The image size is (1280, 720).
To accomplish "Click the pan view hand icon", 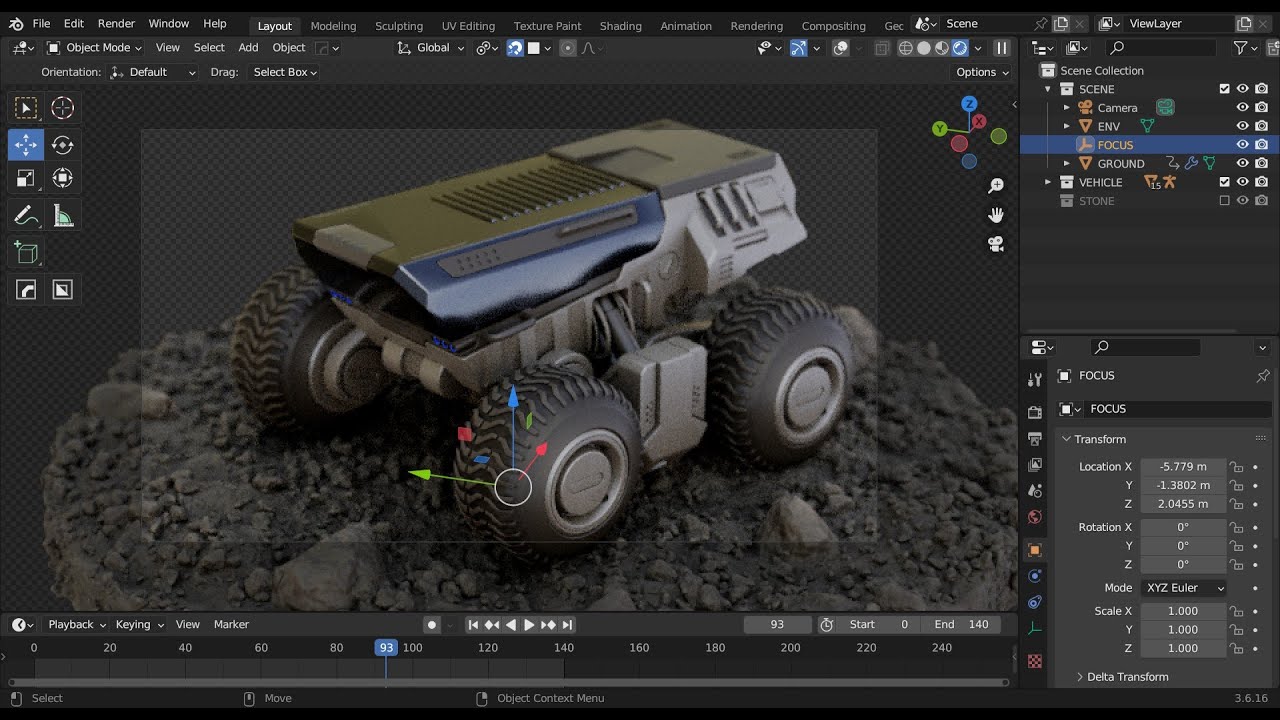I will (x=996, y=215).
